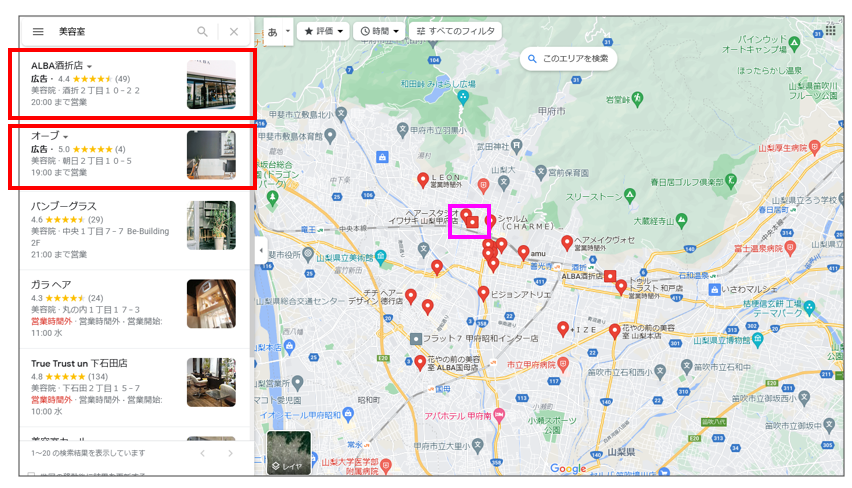The width and height of the screenshot is (852, 488).
Task: Open the hamburger menu beside the search box
Action: coord(38,32)
